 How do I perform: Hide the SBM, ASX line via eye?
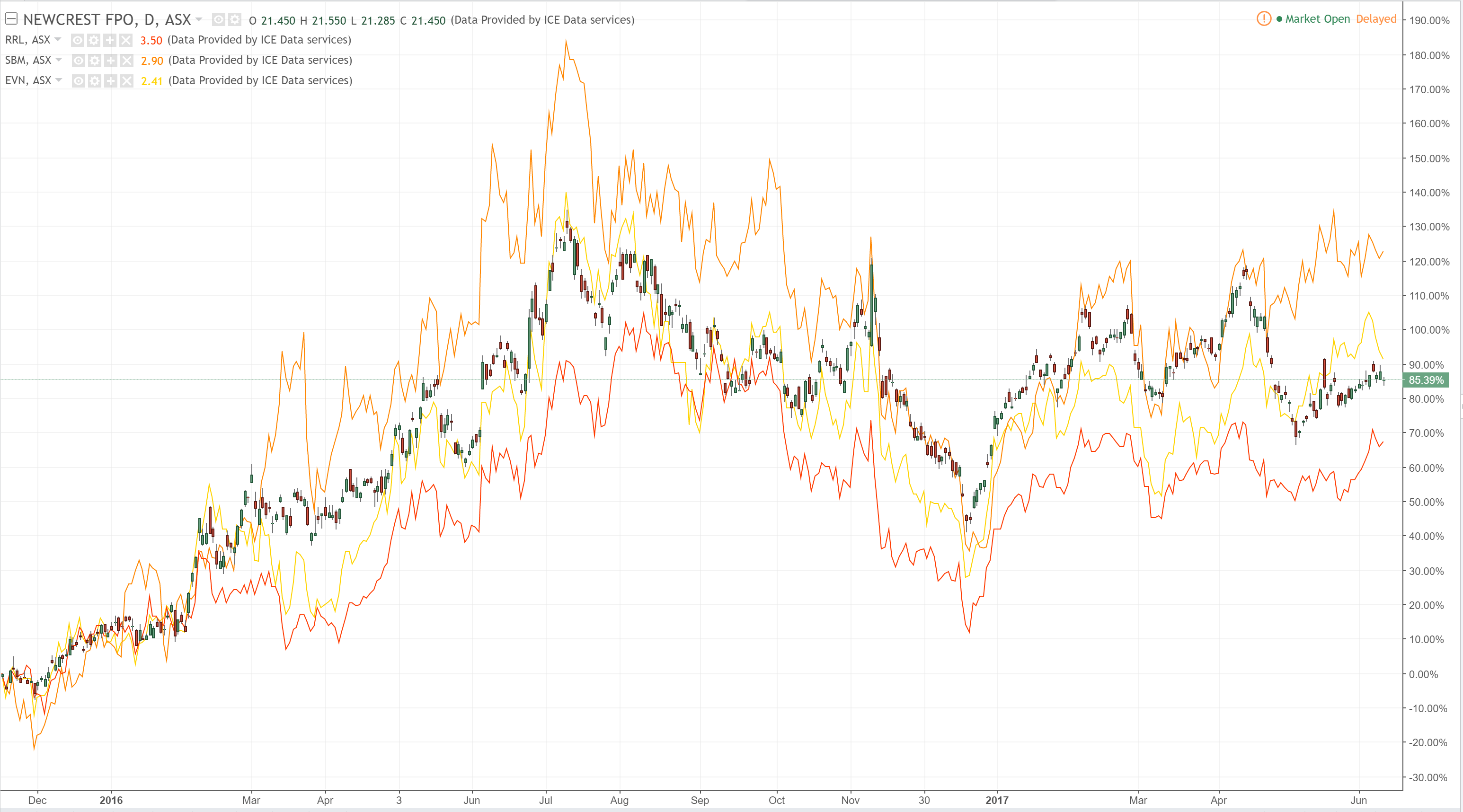pyautogui.click(x=79, y=60)
